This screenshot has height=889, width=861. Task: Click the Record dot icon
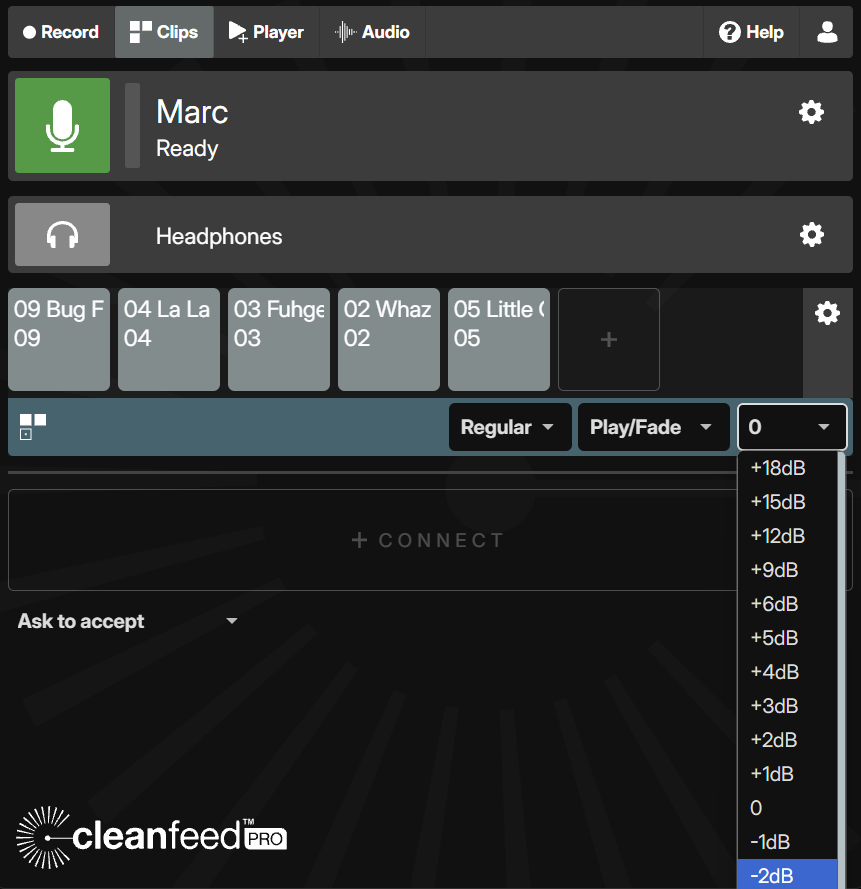pos(28,31)
